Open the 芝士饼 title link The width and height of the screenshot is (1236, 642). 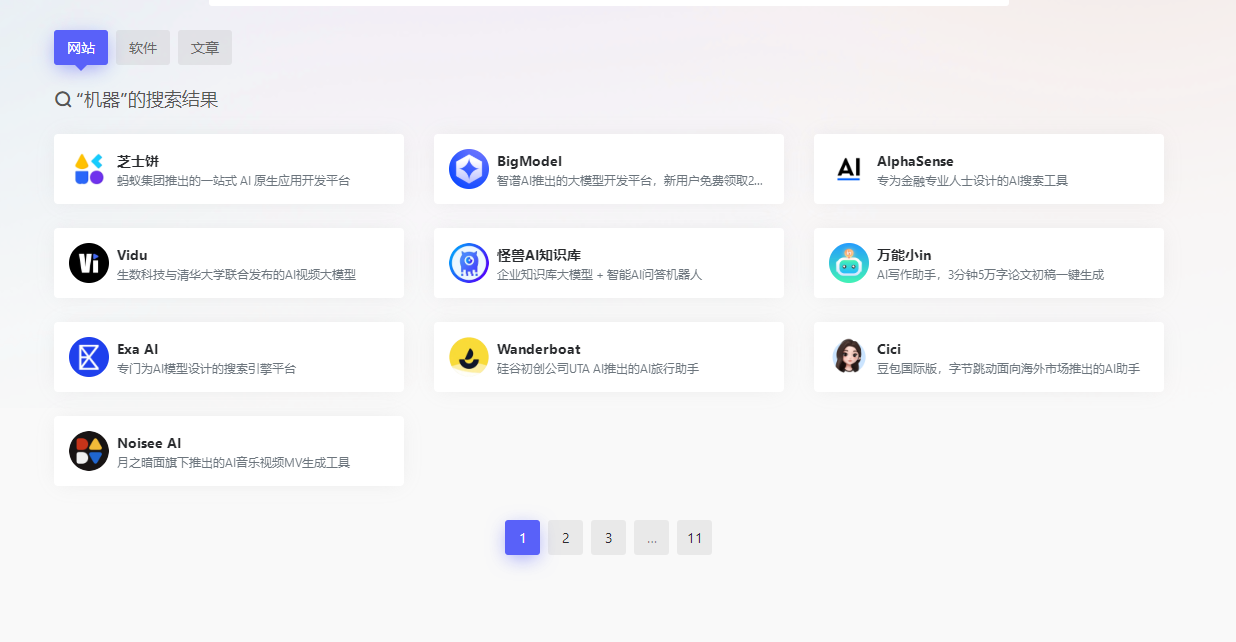click(138, 161)
